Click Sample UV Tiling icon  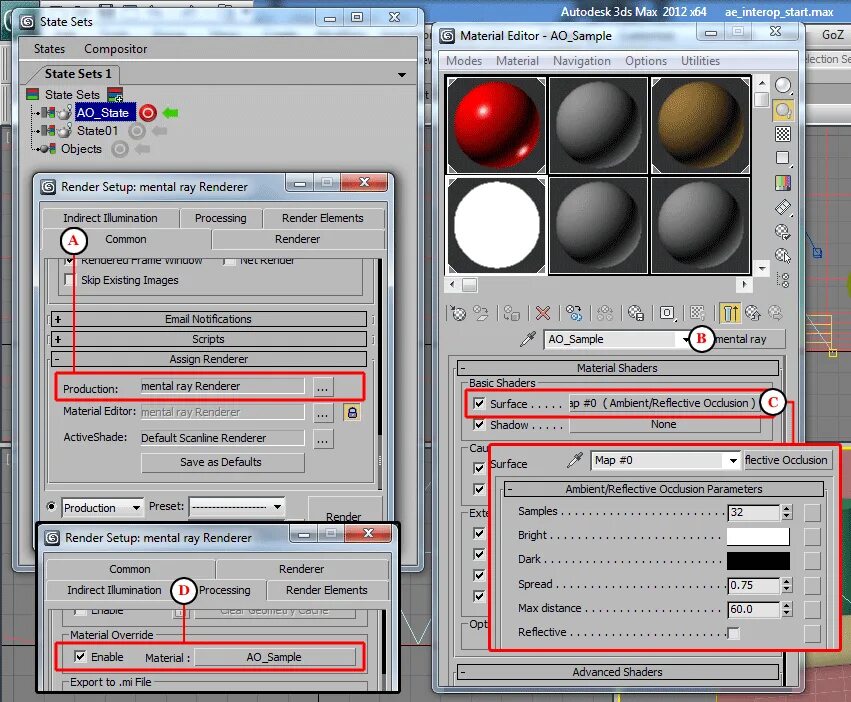click(783, 158)
